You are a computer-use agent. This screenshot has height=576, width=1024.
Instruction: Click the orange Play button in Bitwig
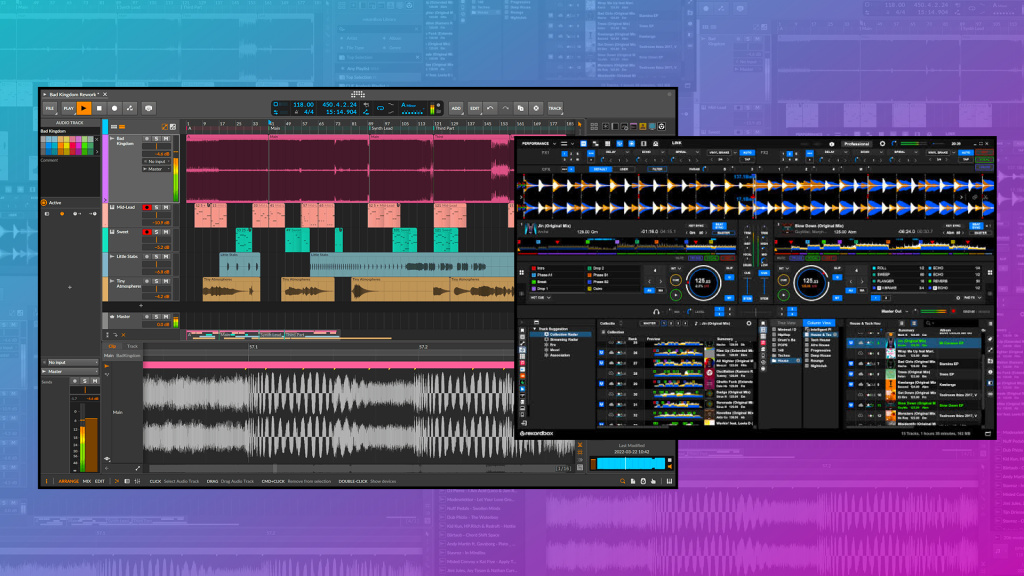pyautogui.click(x=84, y=108)
